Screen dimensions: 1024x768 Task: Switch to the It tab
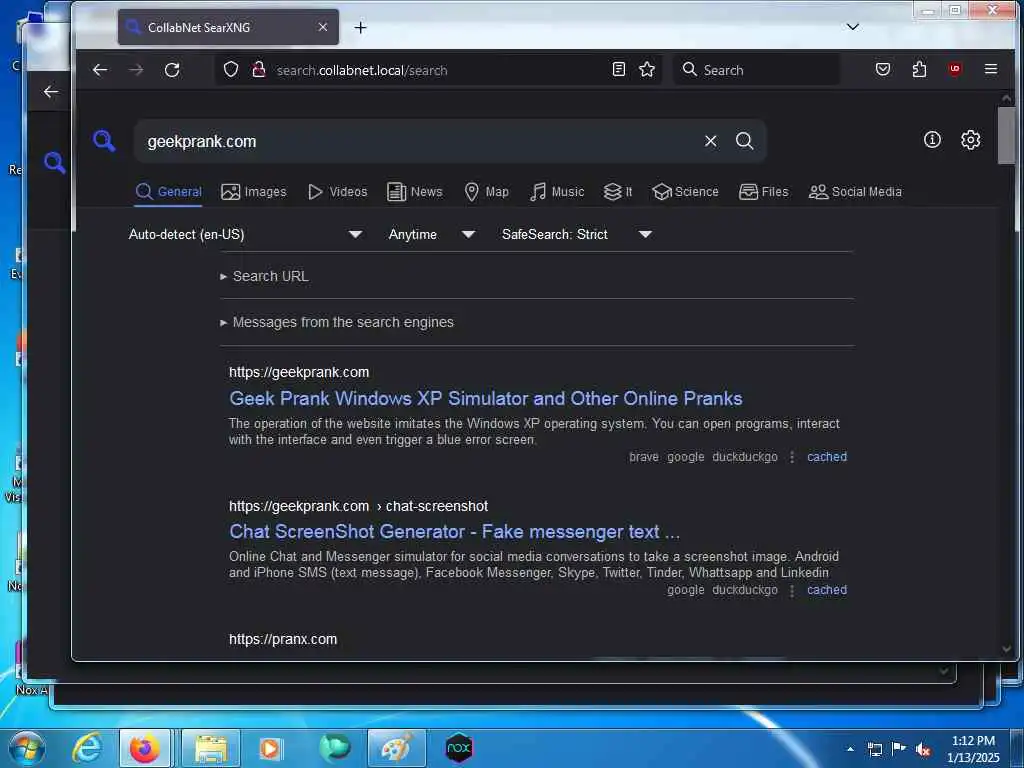click(x=618, y=192)
